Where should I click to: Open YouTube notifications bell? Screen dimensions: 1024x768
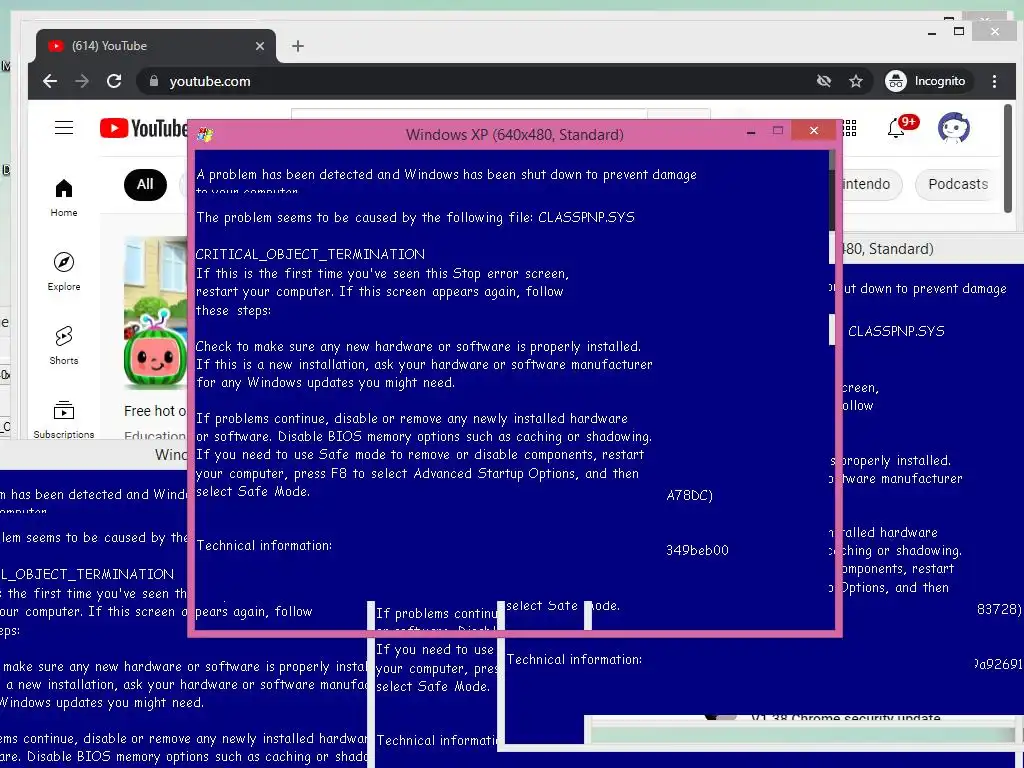click(x=897, y=128)
